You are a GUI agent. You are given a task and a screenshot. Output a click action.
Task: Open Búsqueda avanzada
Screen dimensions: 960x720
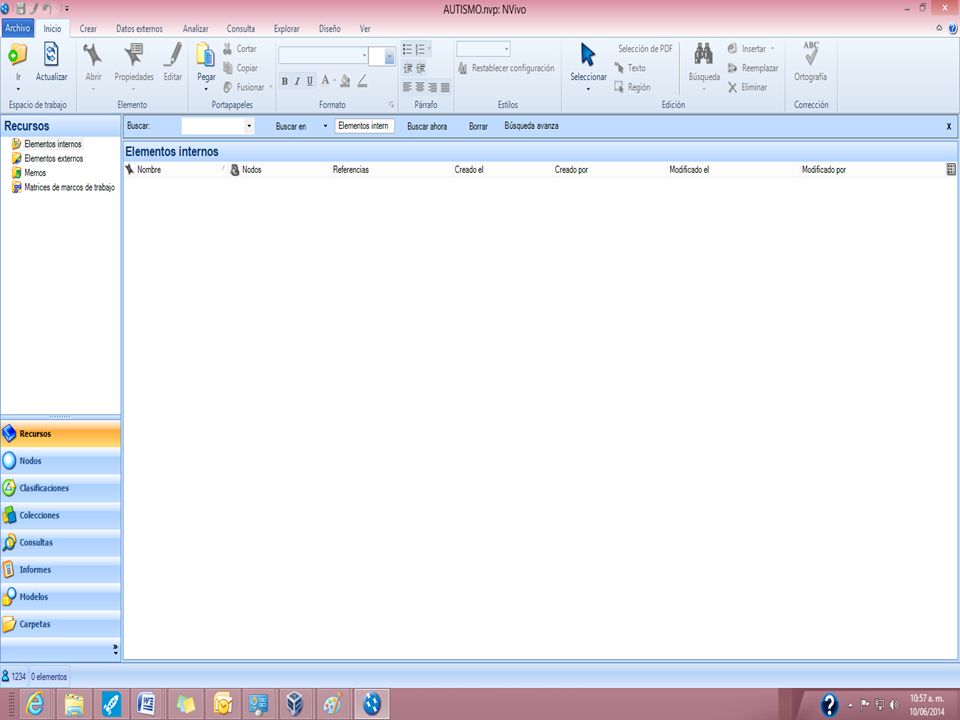click(531, 126)
